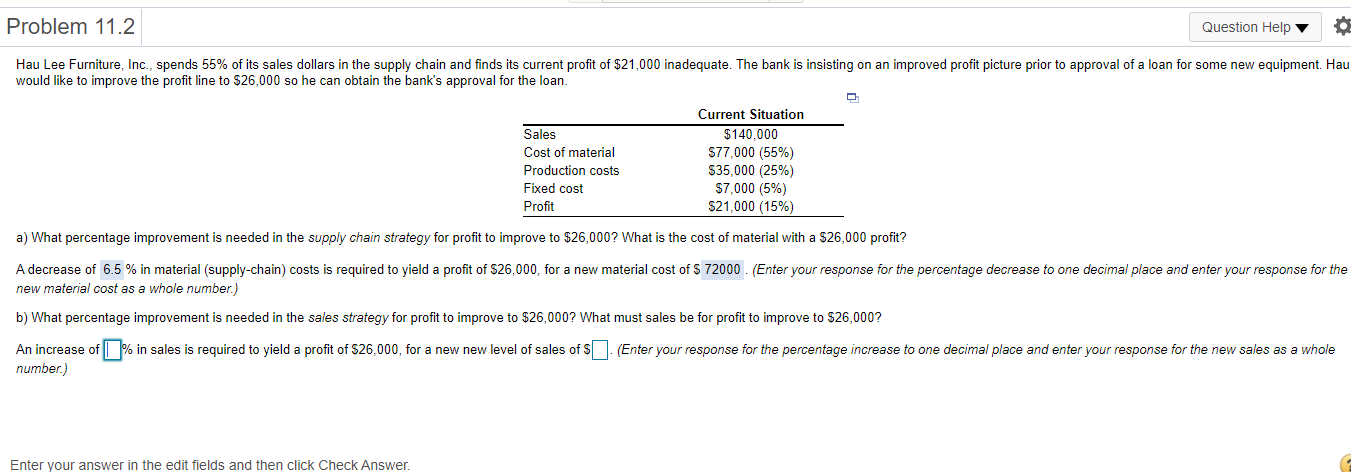Click the Production costs row label
Image resolution: width=1351 pixels, height=472 pixels.
pyautogui.click(x=571, y=170)
